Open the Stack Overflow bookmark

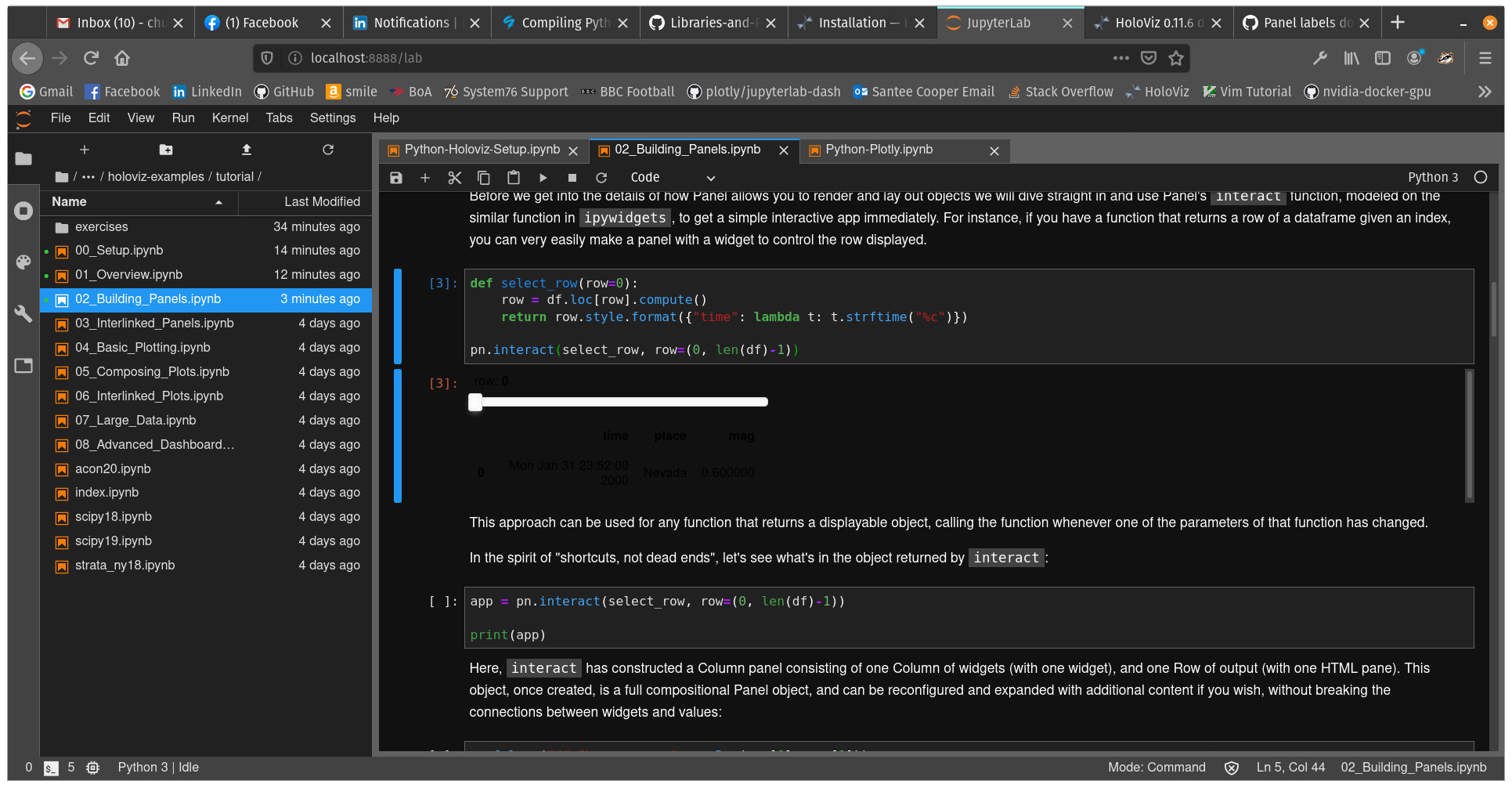(1060, 92)
